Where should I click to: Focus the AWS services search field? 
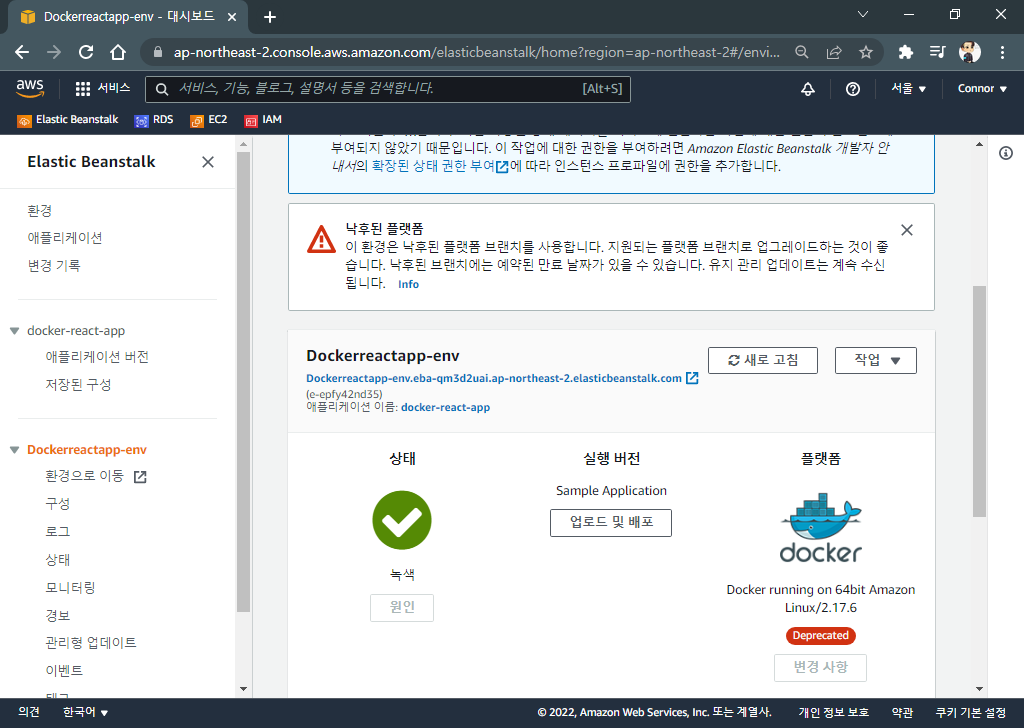(387, 89)
